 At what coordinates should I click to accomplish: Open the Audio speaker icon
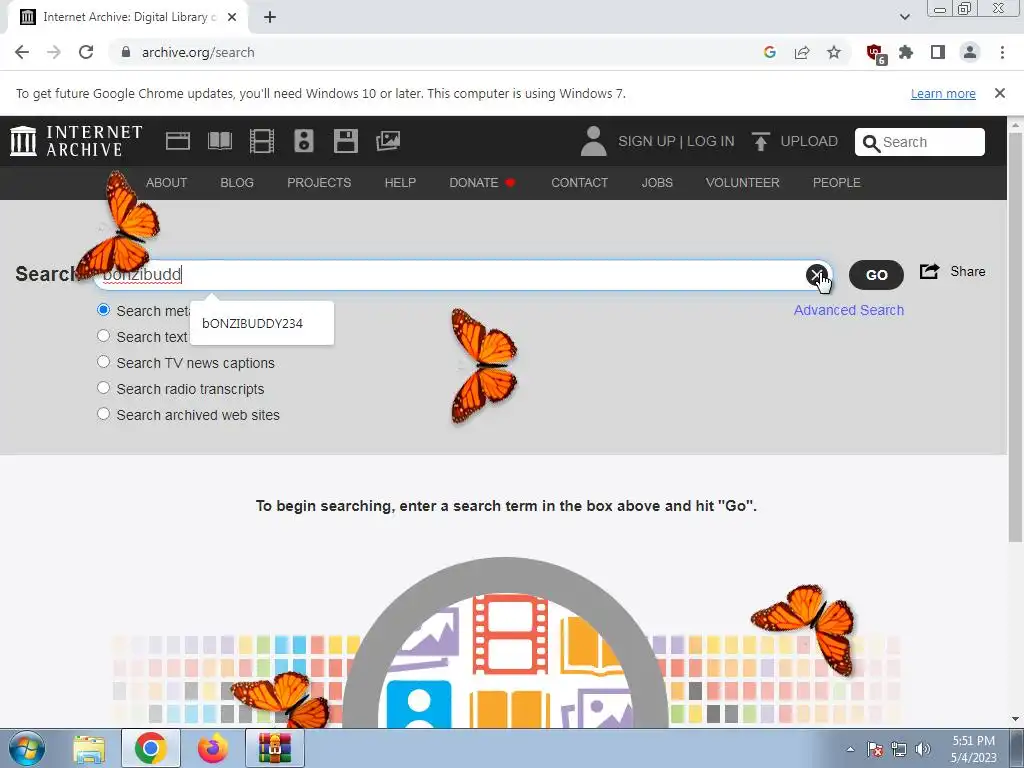click(304, 141)
